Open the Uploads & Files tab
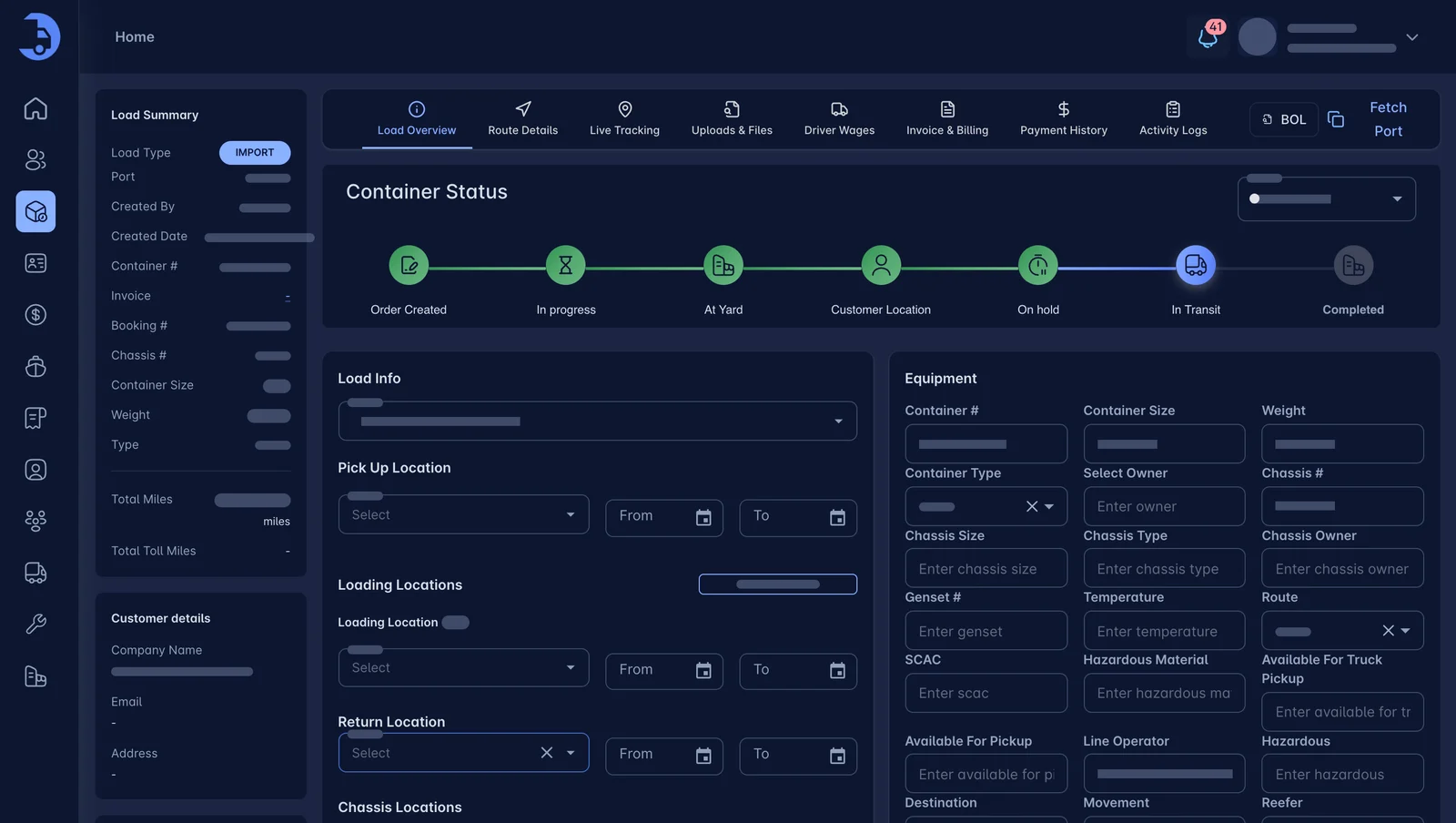The height and width of the screenshot is (823, 1456). pyautogui.click(x=732, y=119)
